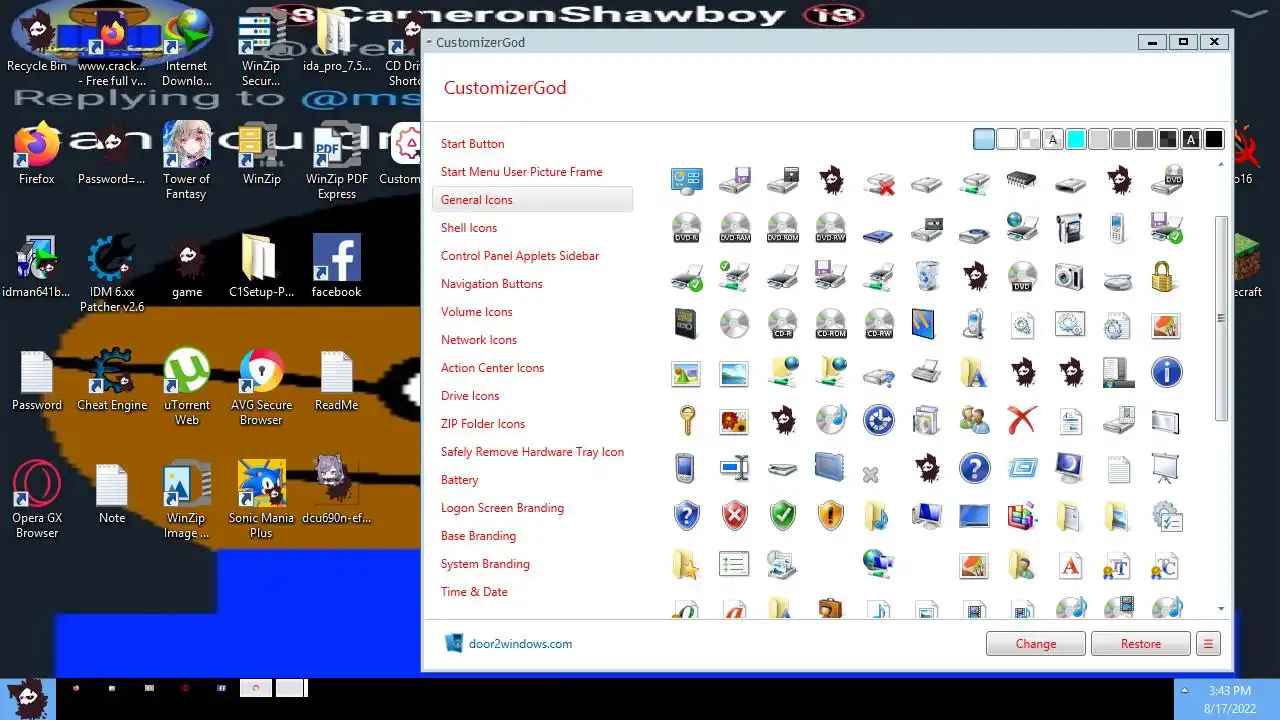
Task: Select the blue question mark circle icon
Action: [x=974, y=469]
